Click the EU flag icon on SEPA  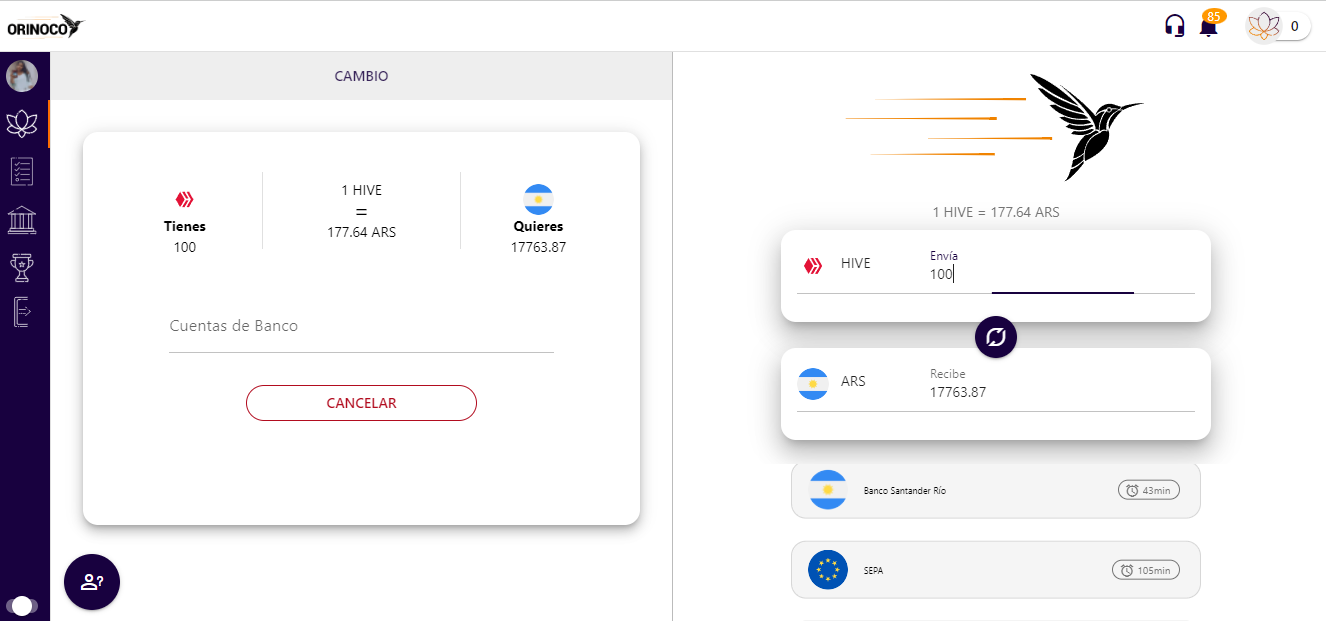click(828, 570)
